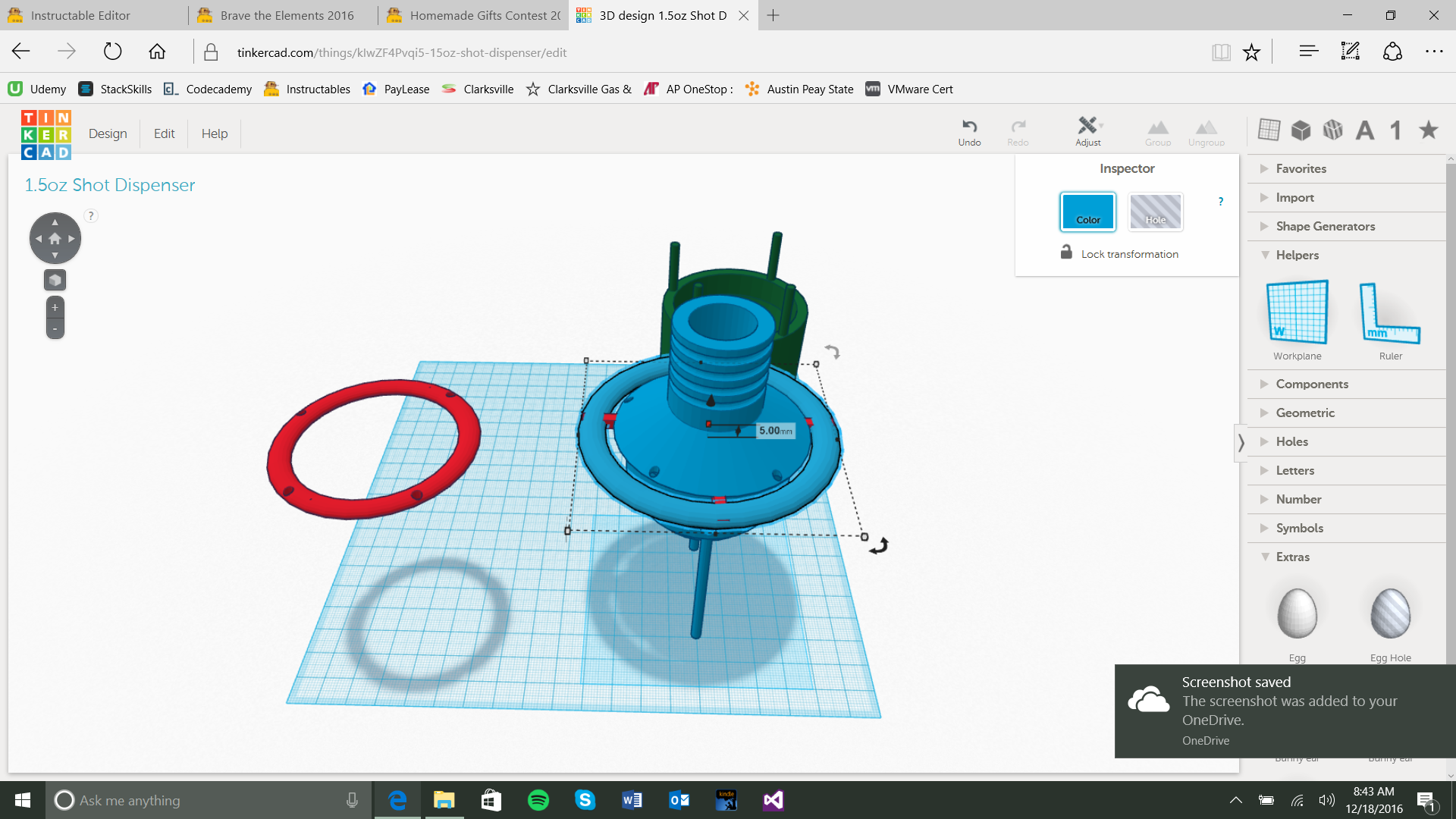Open the Edit menu

pos(164,133)
